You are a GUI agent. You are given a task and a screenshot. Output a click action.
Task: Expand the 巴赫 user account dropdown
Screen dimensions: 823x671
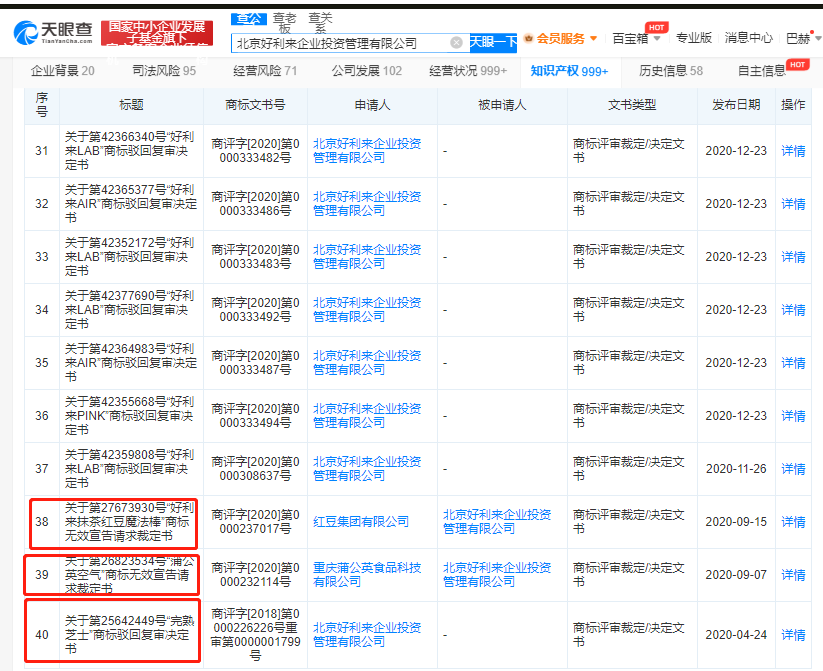tap(803, 38)
